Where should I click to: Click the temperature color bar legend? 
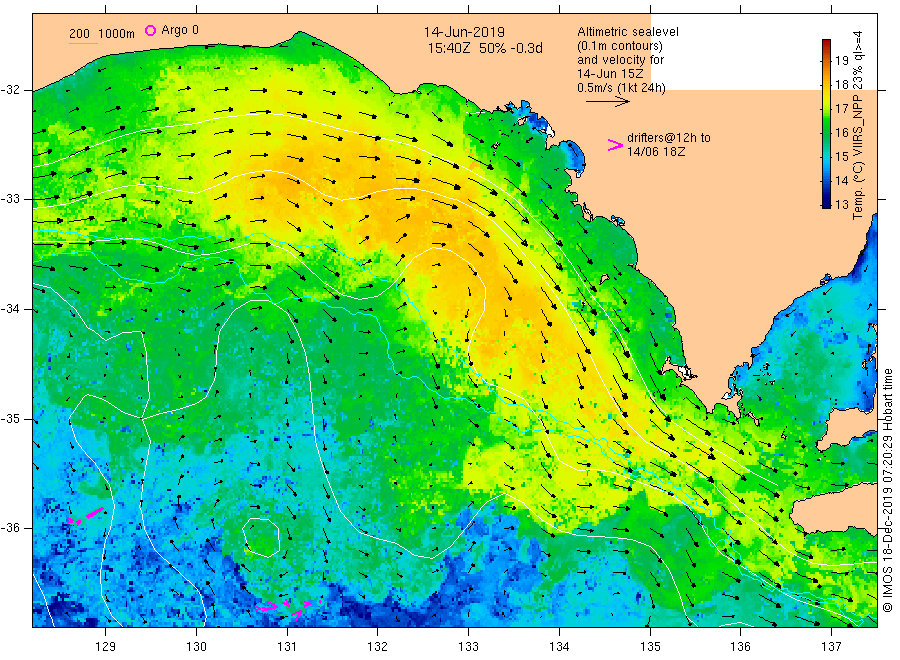point(827,123)
